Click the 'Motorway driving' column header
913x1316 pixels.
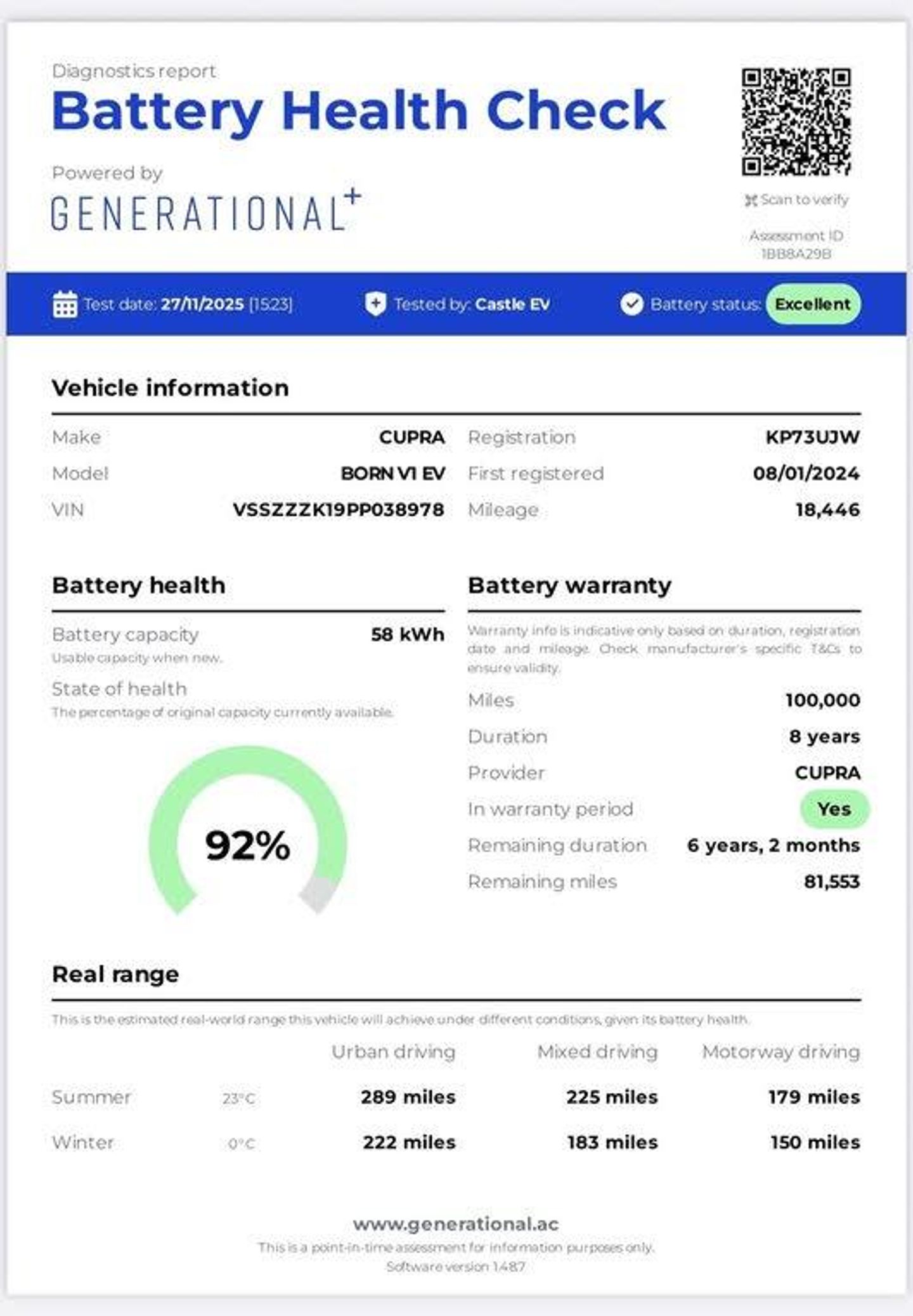780,1052
